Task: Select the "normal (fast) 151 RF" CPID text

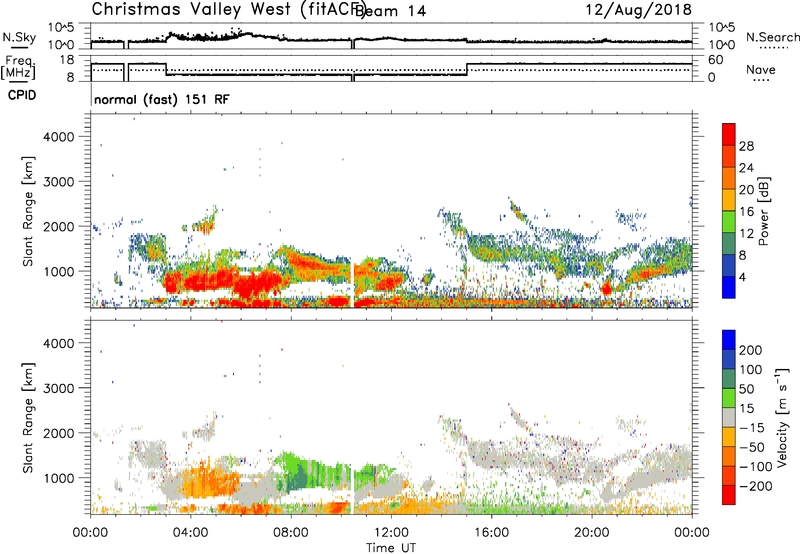Action: 162,99
